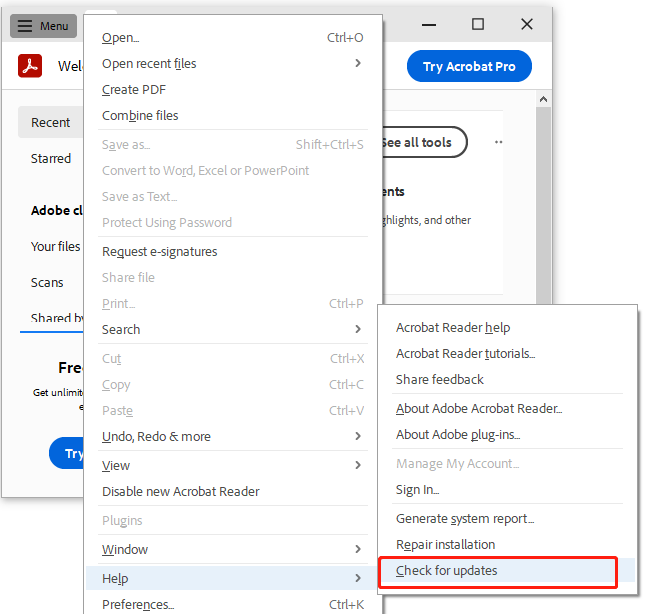Screen dimensions: 646x614
Task: Select Disable new Acrobat Reader
Action: point(233,491)
